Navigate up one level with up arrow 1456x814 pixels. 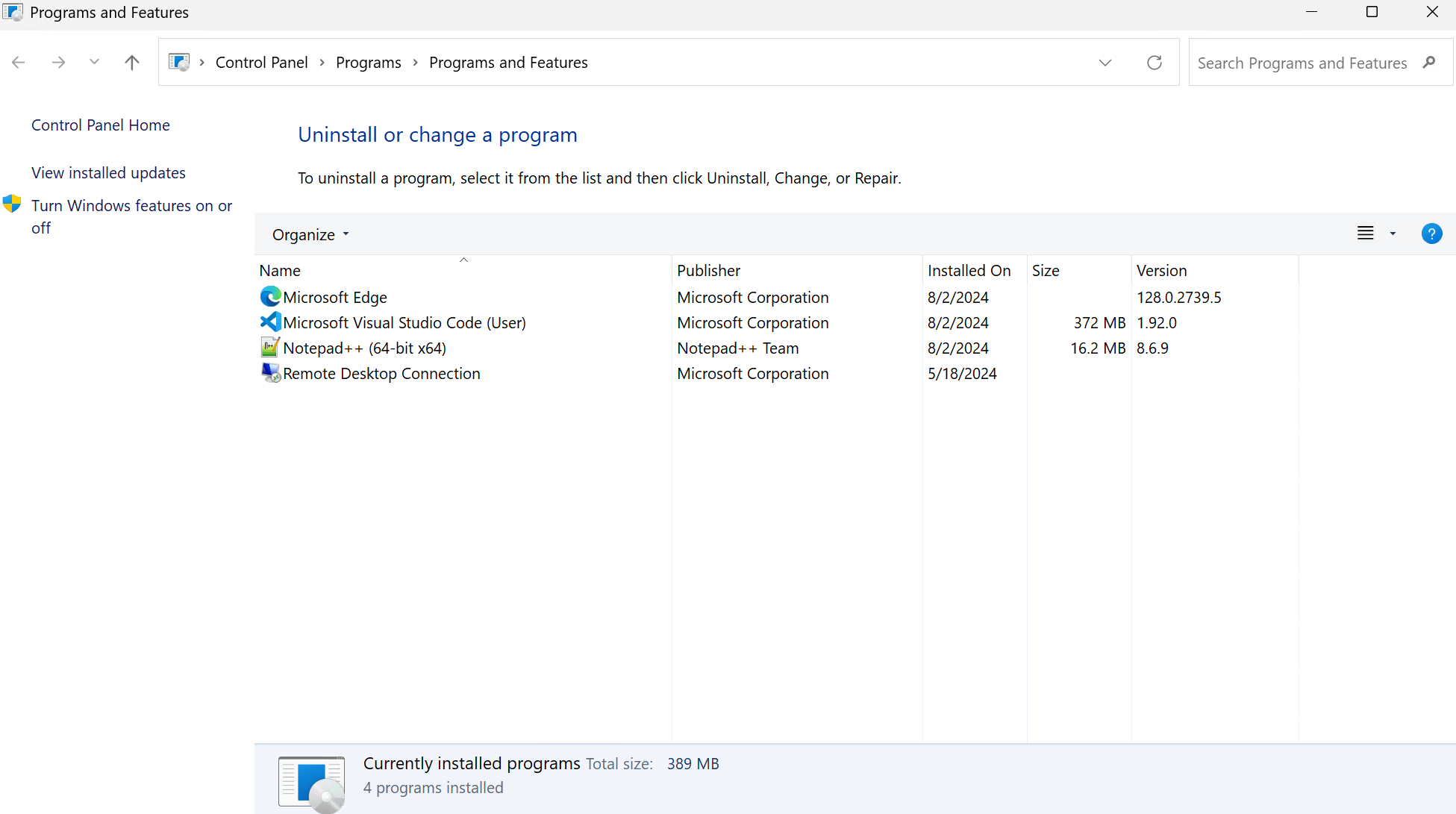pyautogui.click(x=132, y=63)
